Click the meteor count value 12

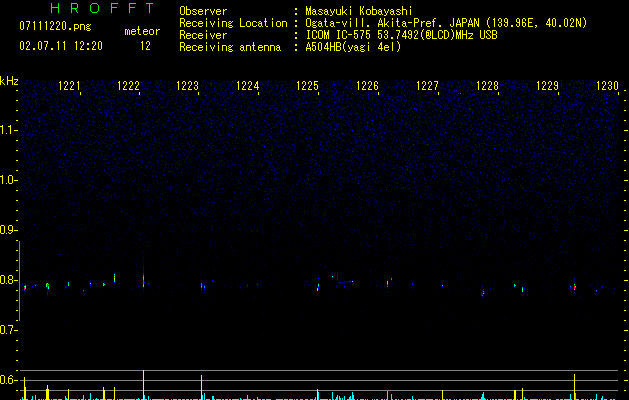(145, 46)
